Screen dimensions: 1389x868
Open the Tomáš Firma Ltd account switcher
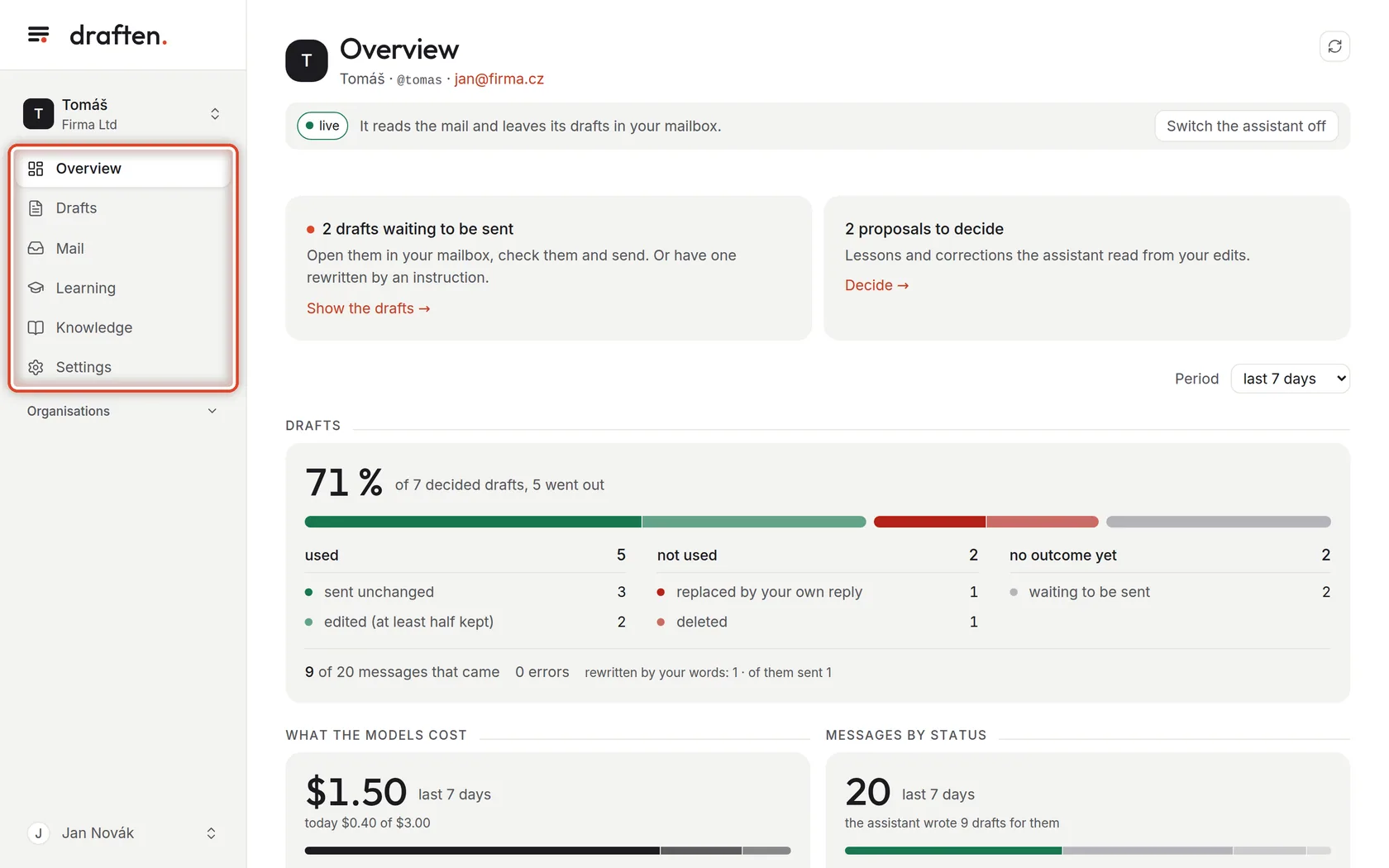pyautogui.click(x=122, y=114)
